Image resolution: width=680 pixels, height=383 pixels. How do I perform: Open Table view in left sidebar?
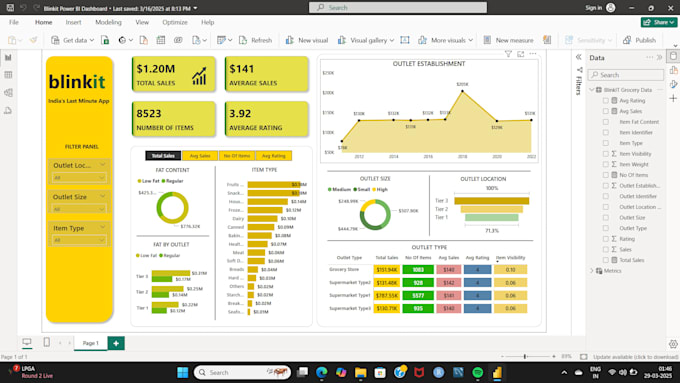(x=8, y=75)
